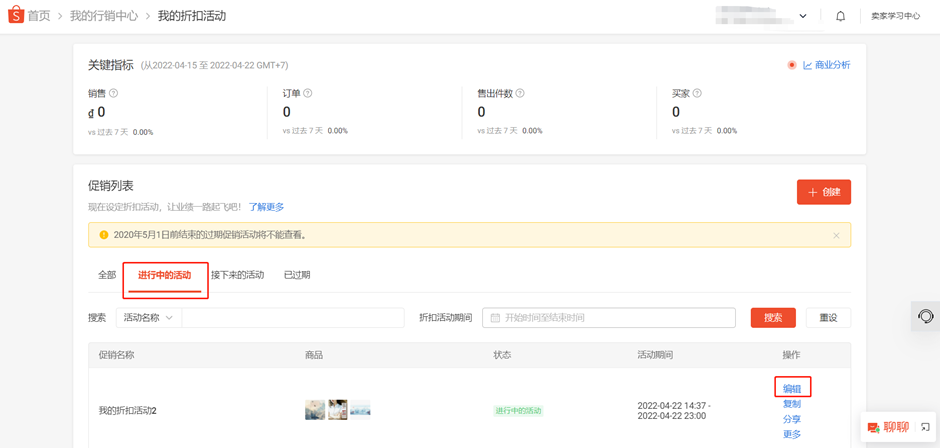Switch to the 全部 tab
Screen dimensions: 940x448
pos(107,275)
